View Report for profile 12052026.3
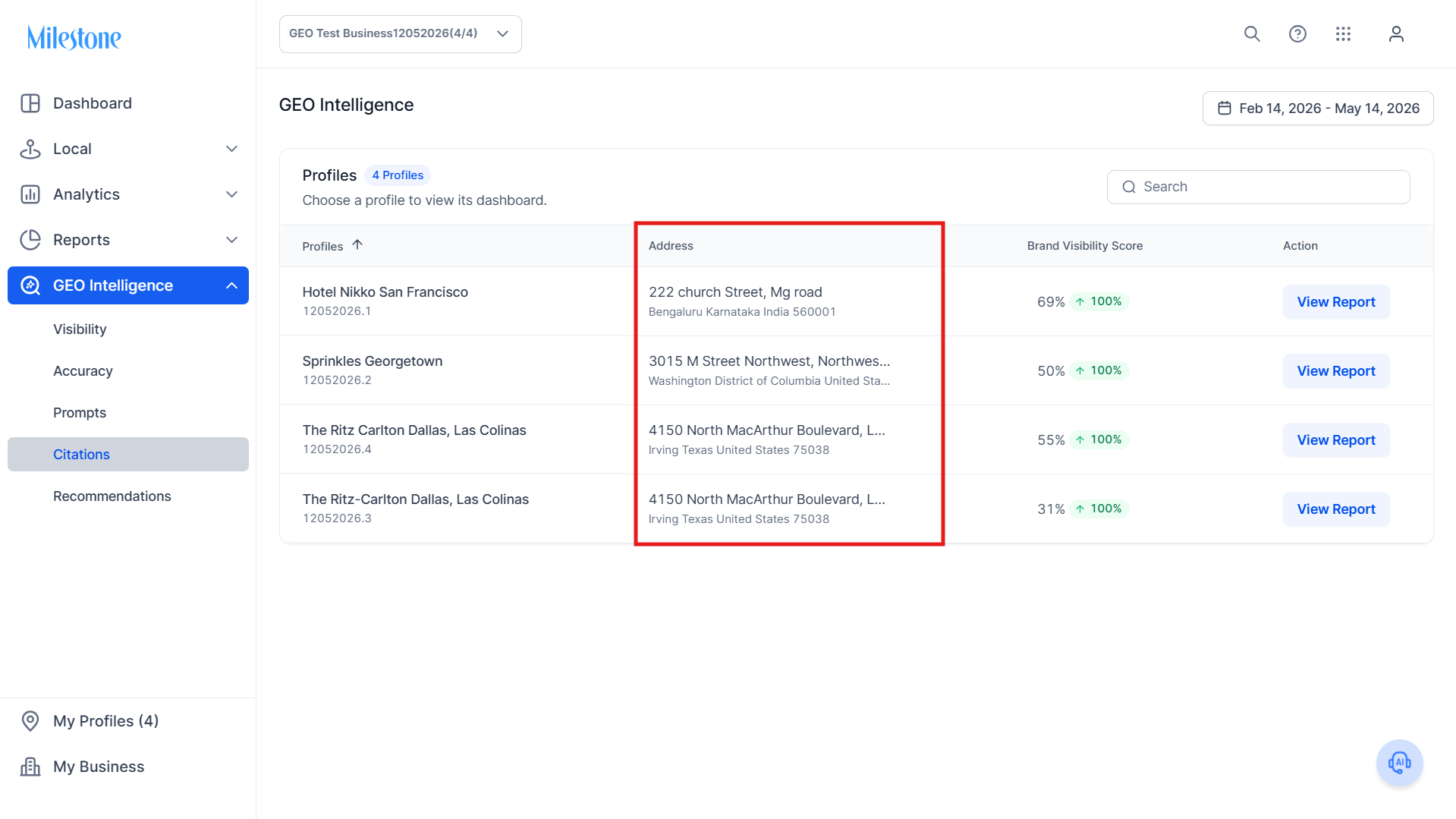This screenshot has width=1456, height=819. click(x=1335, y=509)
